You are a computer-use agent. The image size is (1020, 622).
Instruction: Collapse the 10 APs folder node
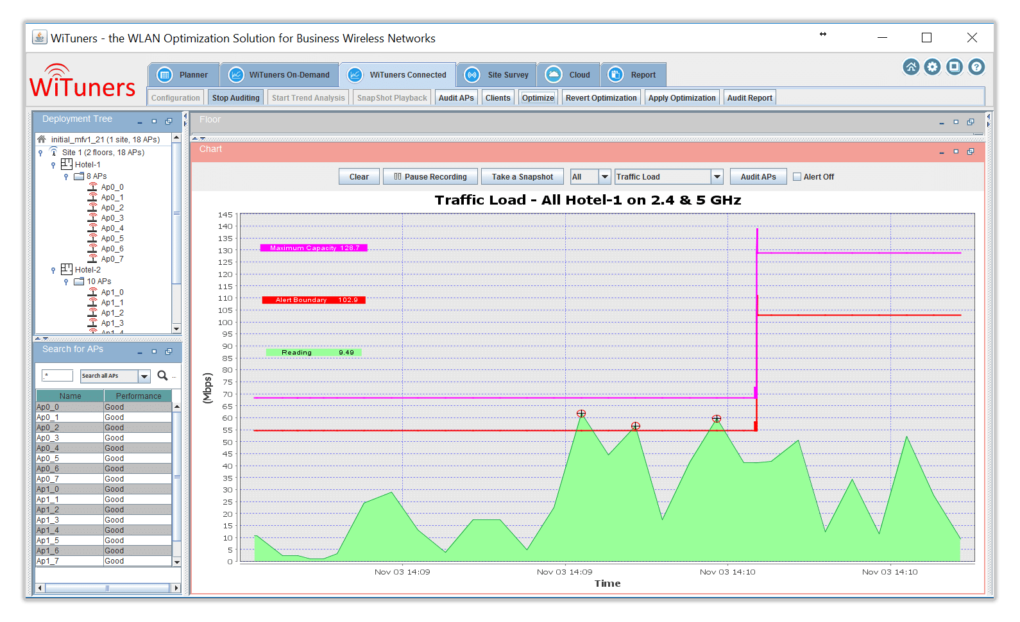[x=66, y=281]
